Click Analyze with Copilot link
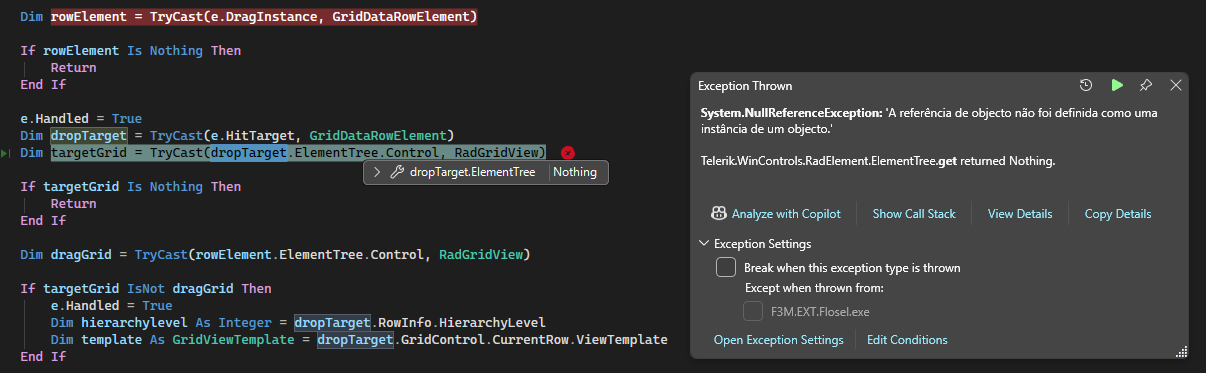 pyautogui.click(x=786, y=214)
